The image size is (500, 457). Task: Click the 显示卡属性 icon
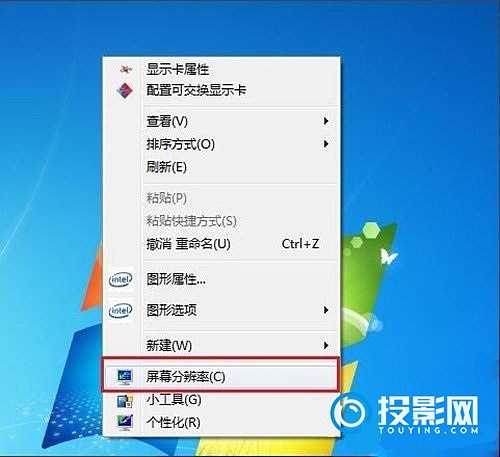click(126, 69)
